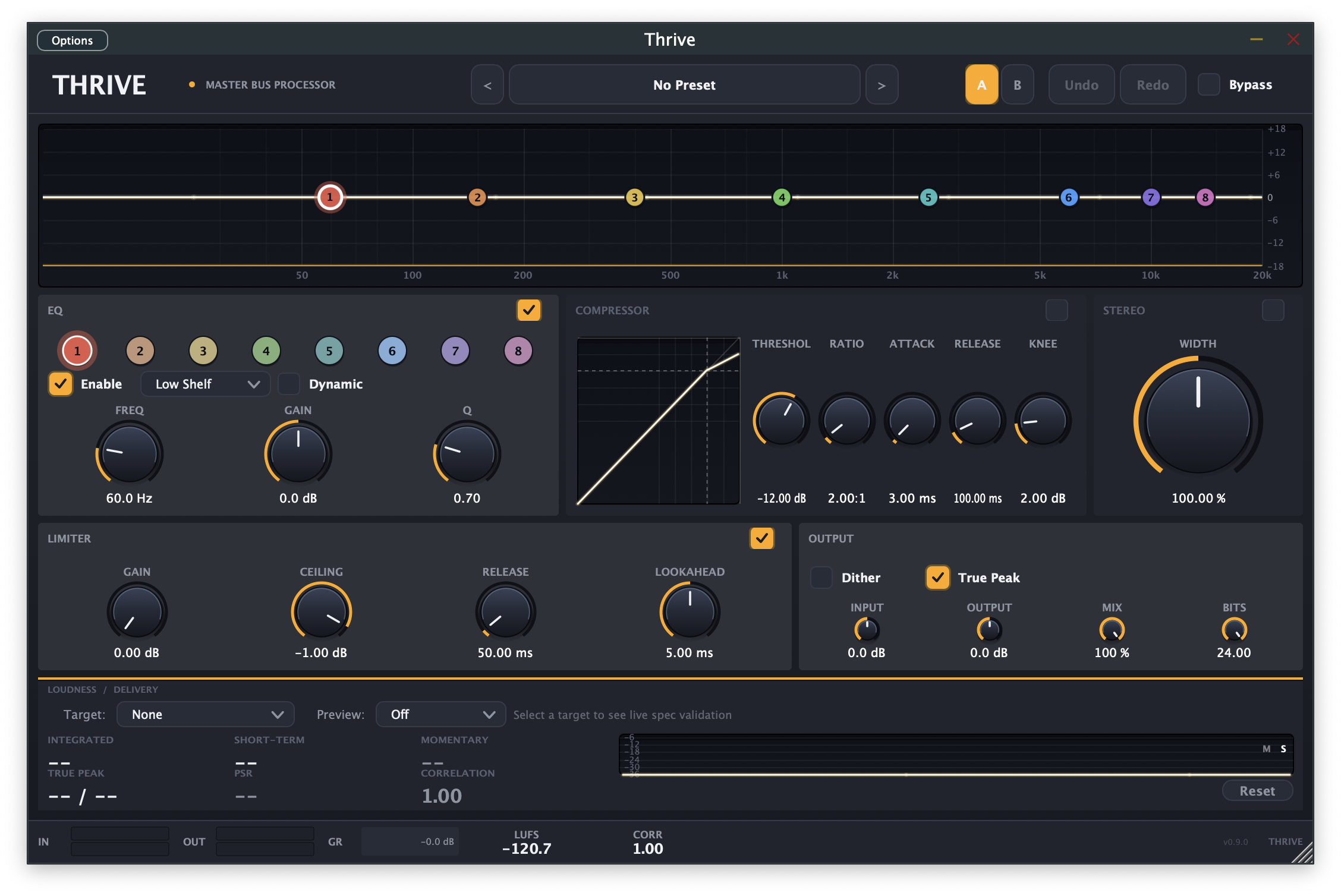Switch to A state
The height and width of the screenshot is (896, 1341).
[x=981, y=85]
